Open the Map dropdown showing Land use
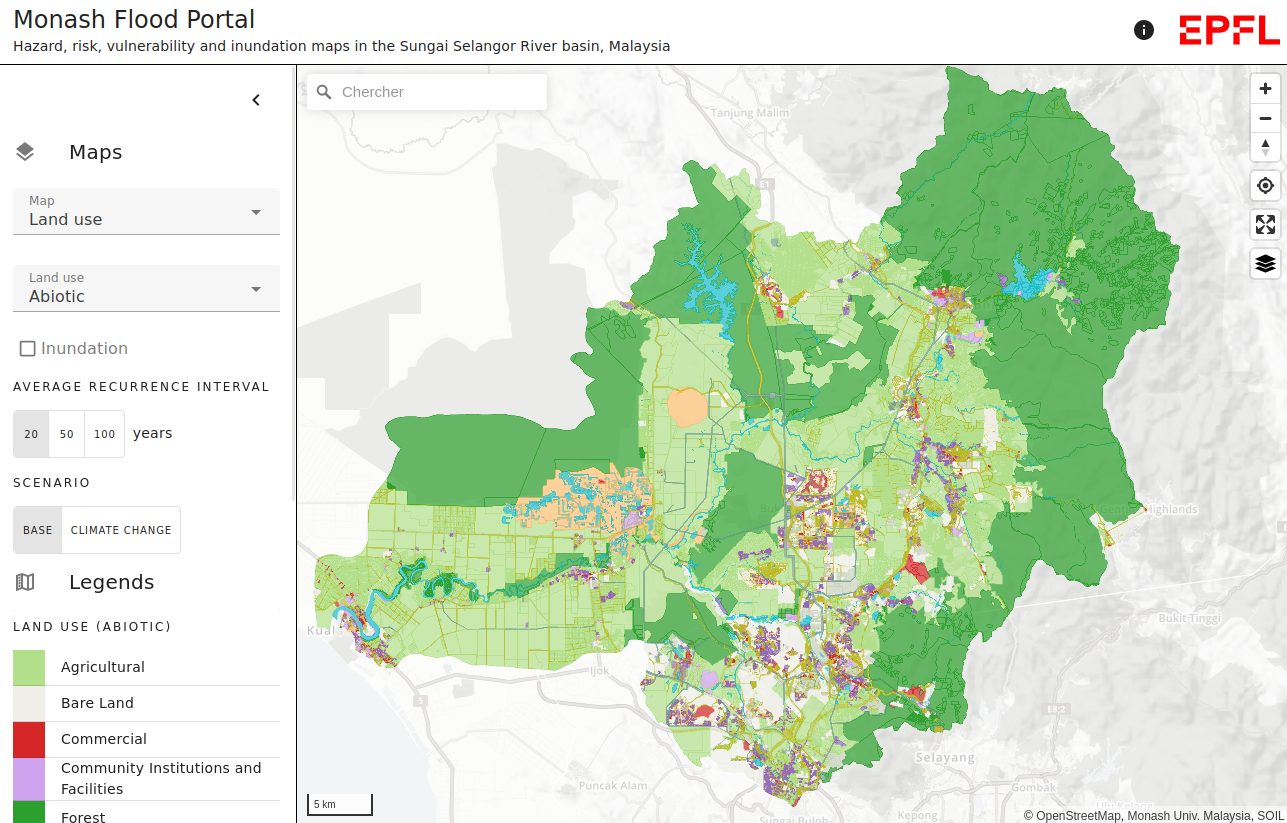The height and width of the screenshot is (823, 1287). pyautogui.click(x=146, y=211)
